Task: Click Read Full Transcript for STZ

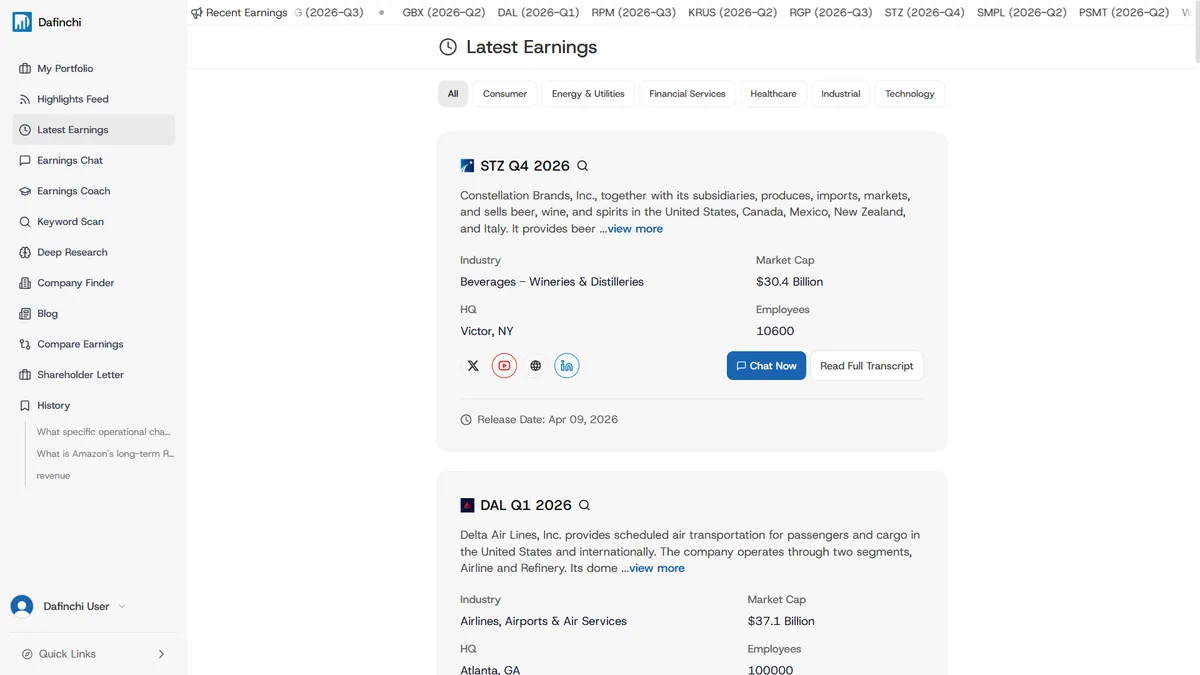Action: tap(867, 366)
